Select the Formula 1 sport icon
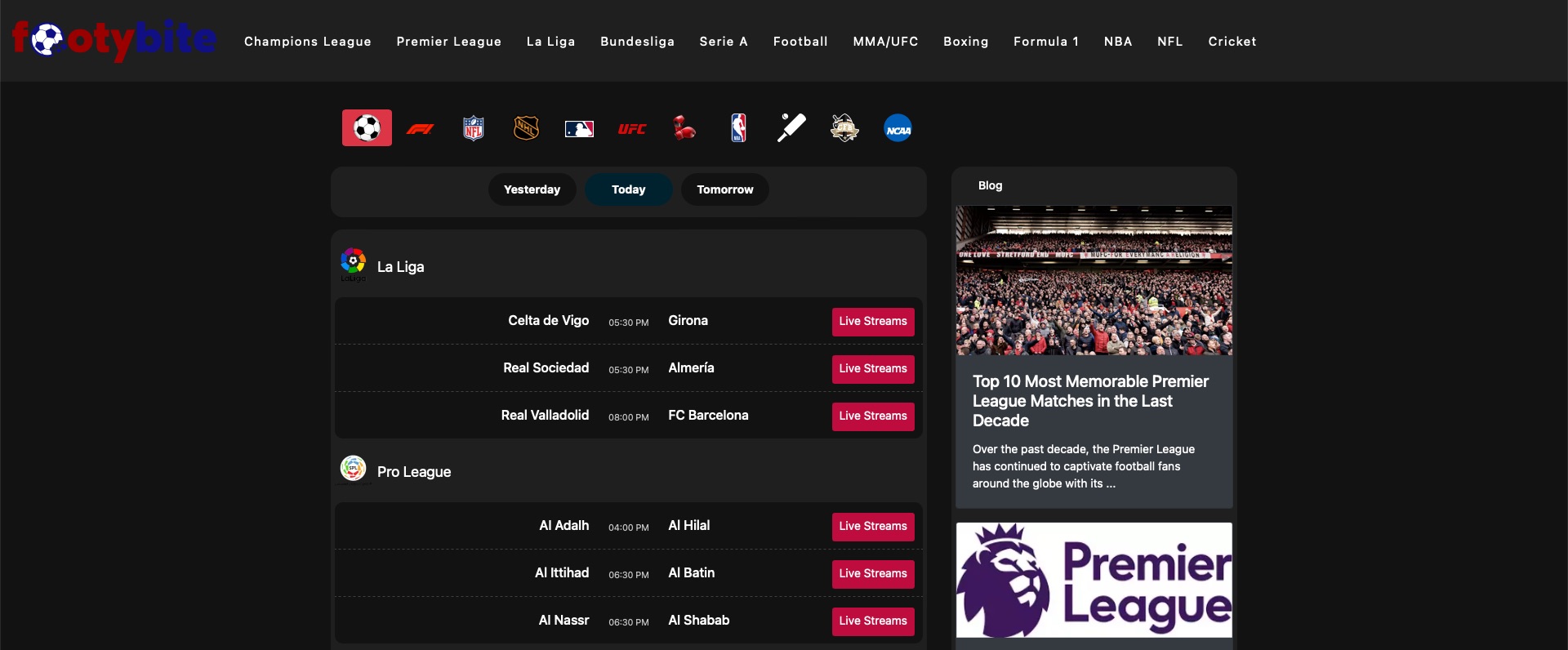Image resolution: width=1568 pixels, height=650 pixels. click(x=420, y=128)
